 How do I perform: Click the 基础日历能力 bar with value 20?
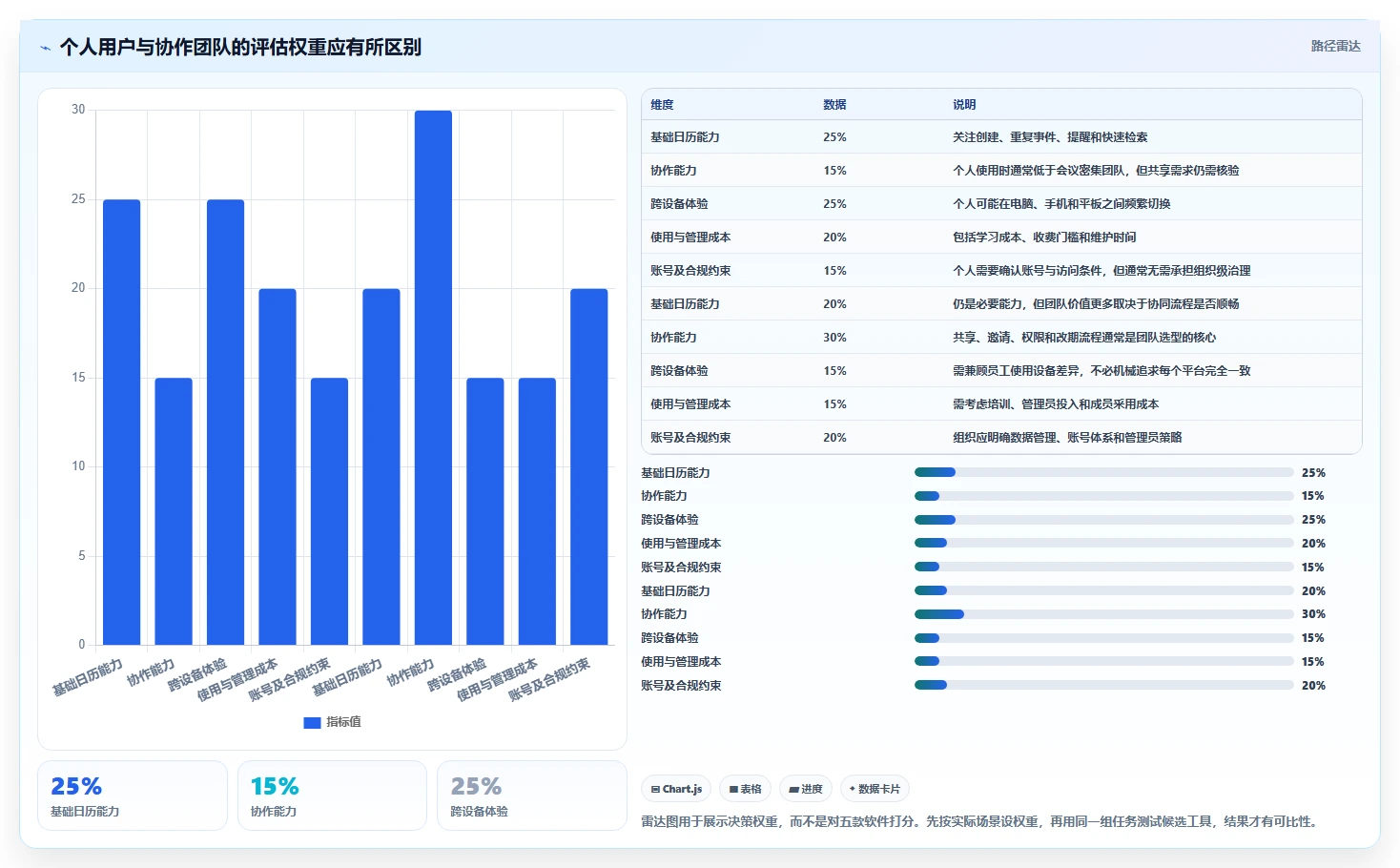381,466
